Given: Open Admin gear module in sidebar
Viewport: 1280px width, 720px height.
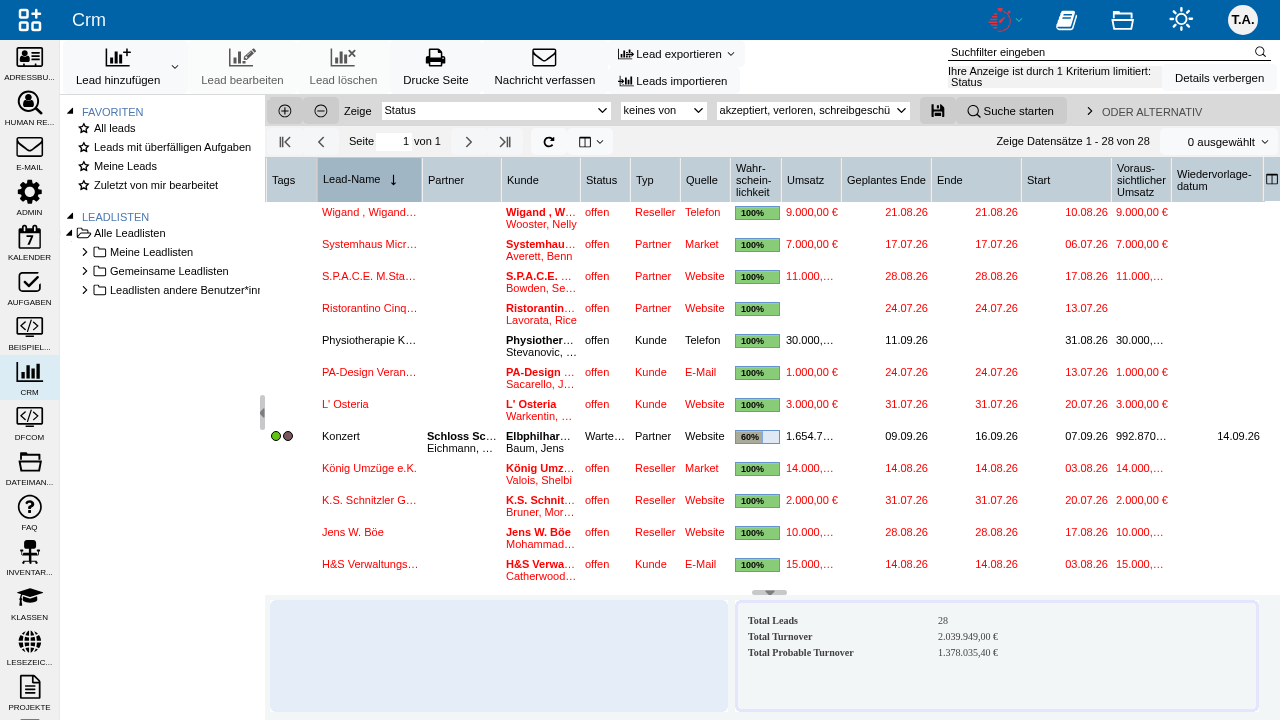Looking at the screenshot, I should pos(30,198).
